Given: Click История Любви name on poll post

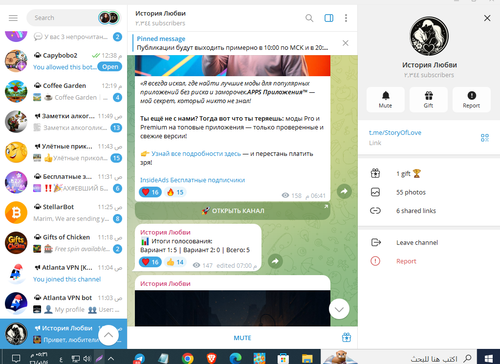Looking at the screenshot, I should (x=165, y=232).
